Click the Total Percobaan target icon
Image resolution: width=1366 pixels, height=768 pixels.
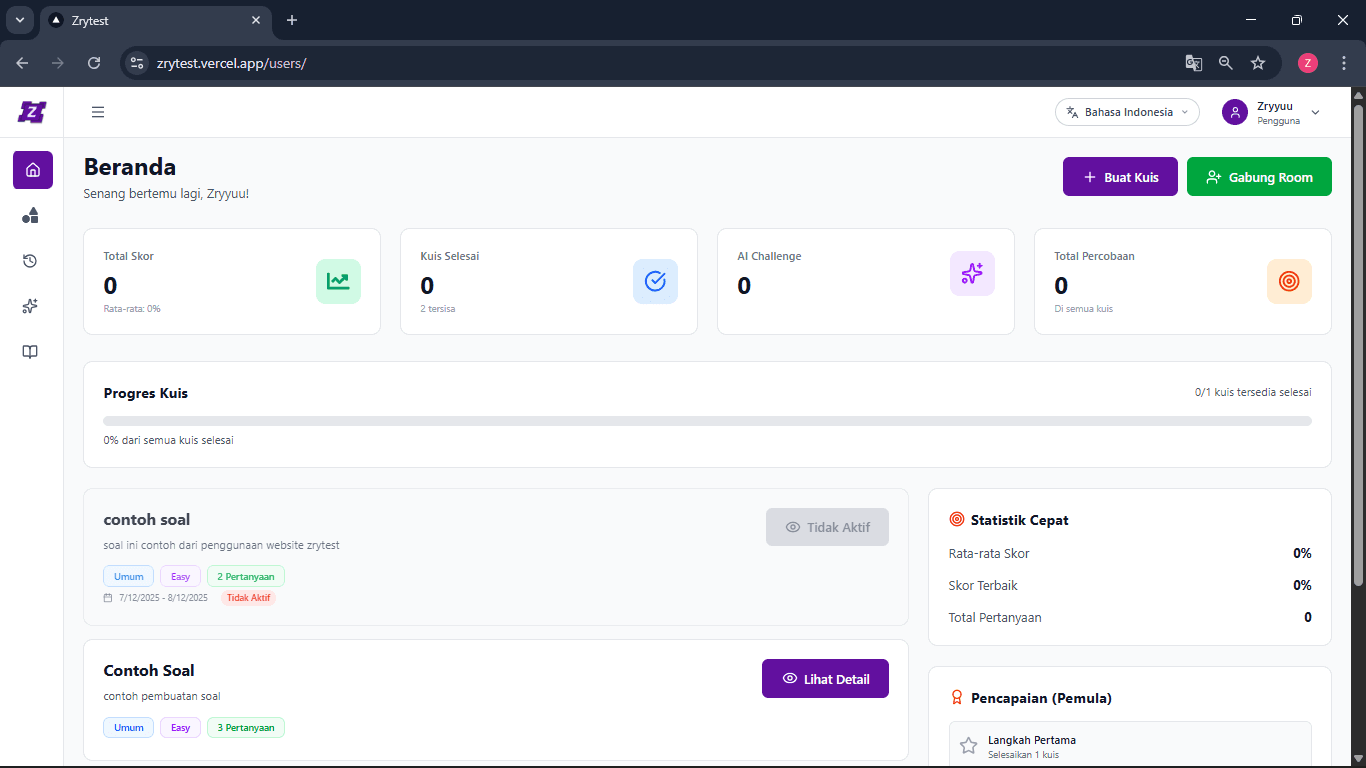[x=1288, y=281]
